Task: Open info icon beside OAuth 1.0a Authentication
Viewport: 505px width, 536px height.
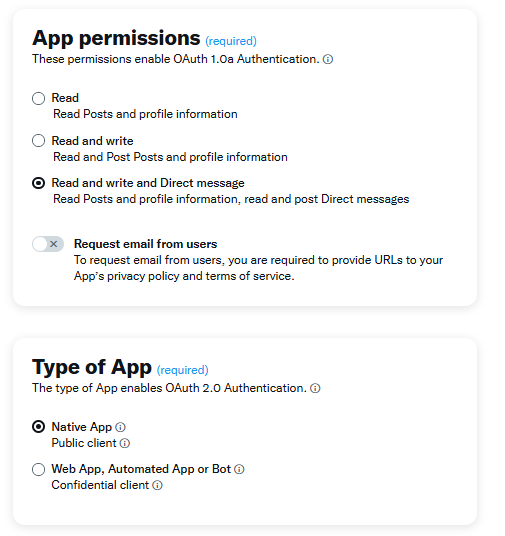Action: pyautogui.click(x=328, y=59)
